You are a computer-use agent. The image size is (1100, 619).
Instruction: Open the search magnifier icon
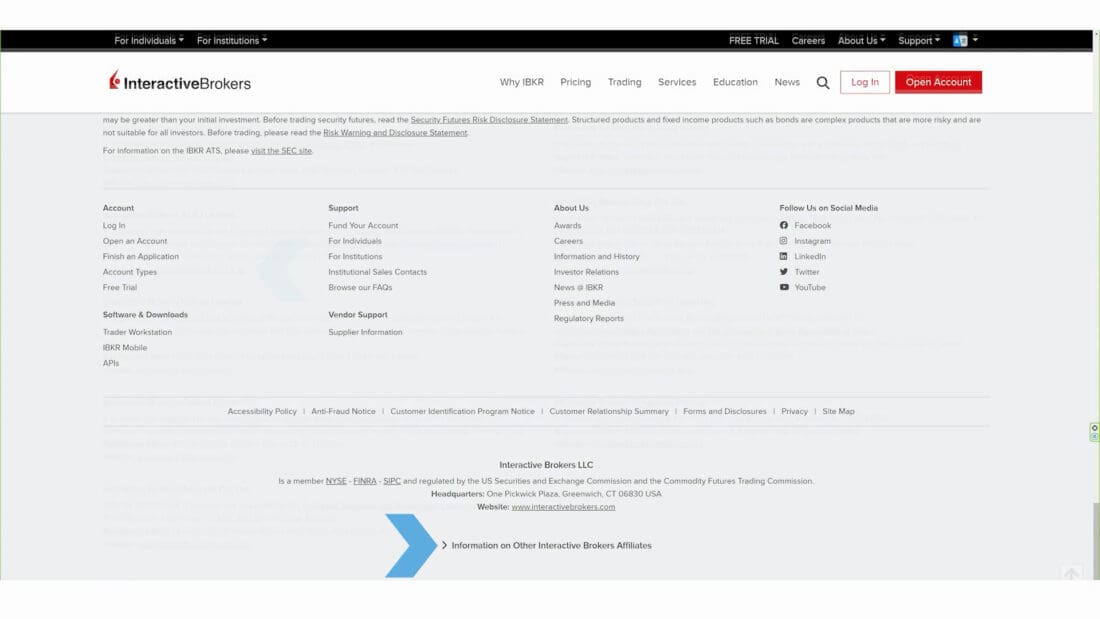pos(822,83)
